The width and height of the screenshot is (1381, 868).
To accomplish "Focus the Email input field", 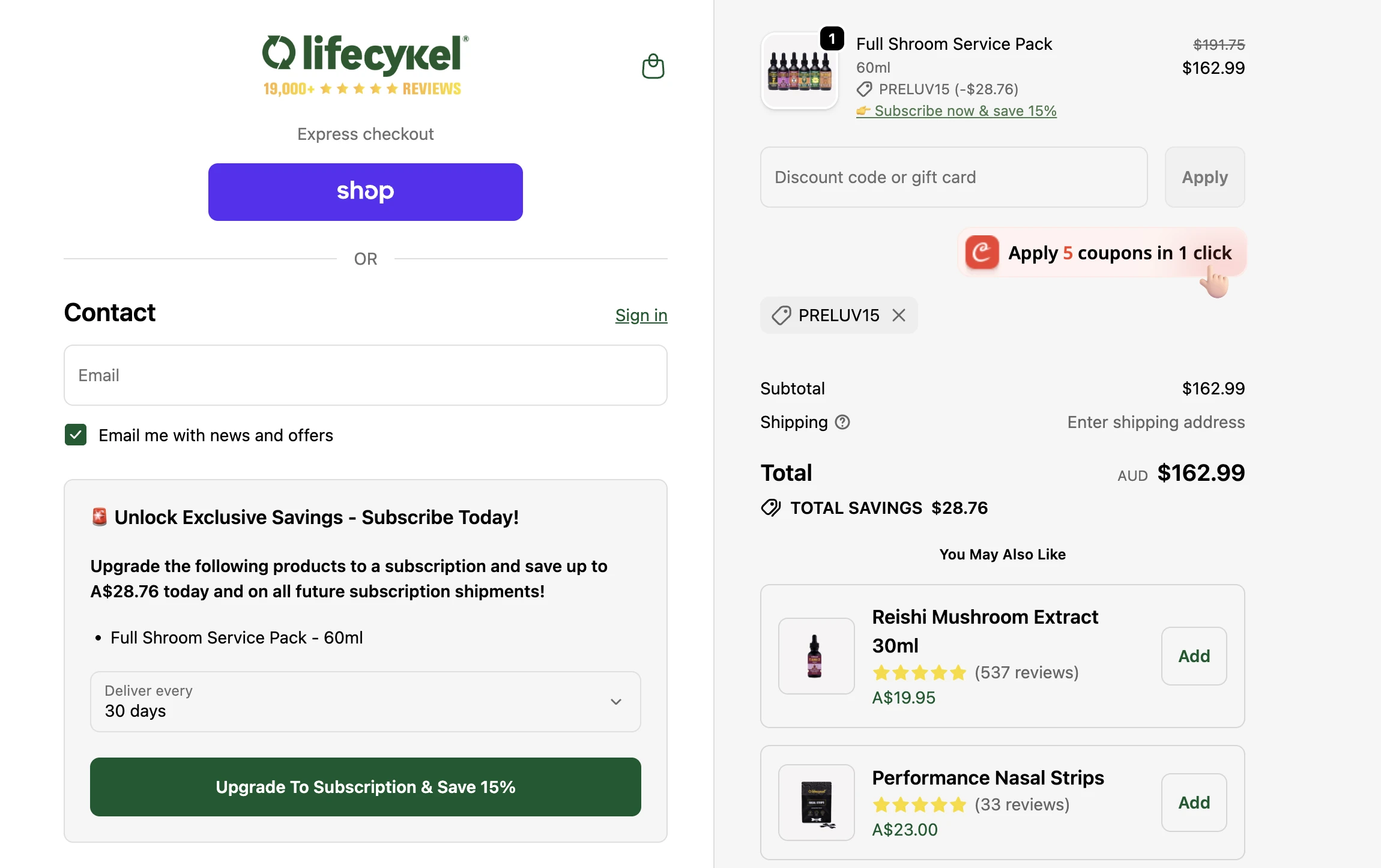I will pos(365,375).
